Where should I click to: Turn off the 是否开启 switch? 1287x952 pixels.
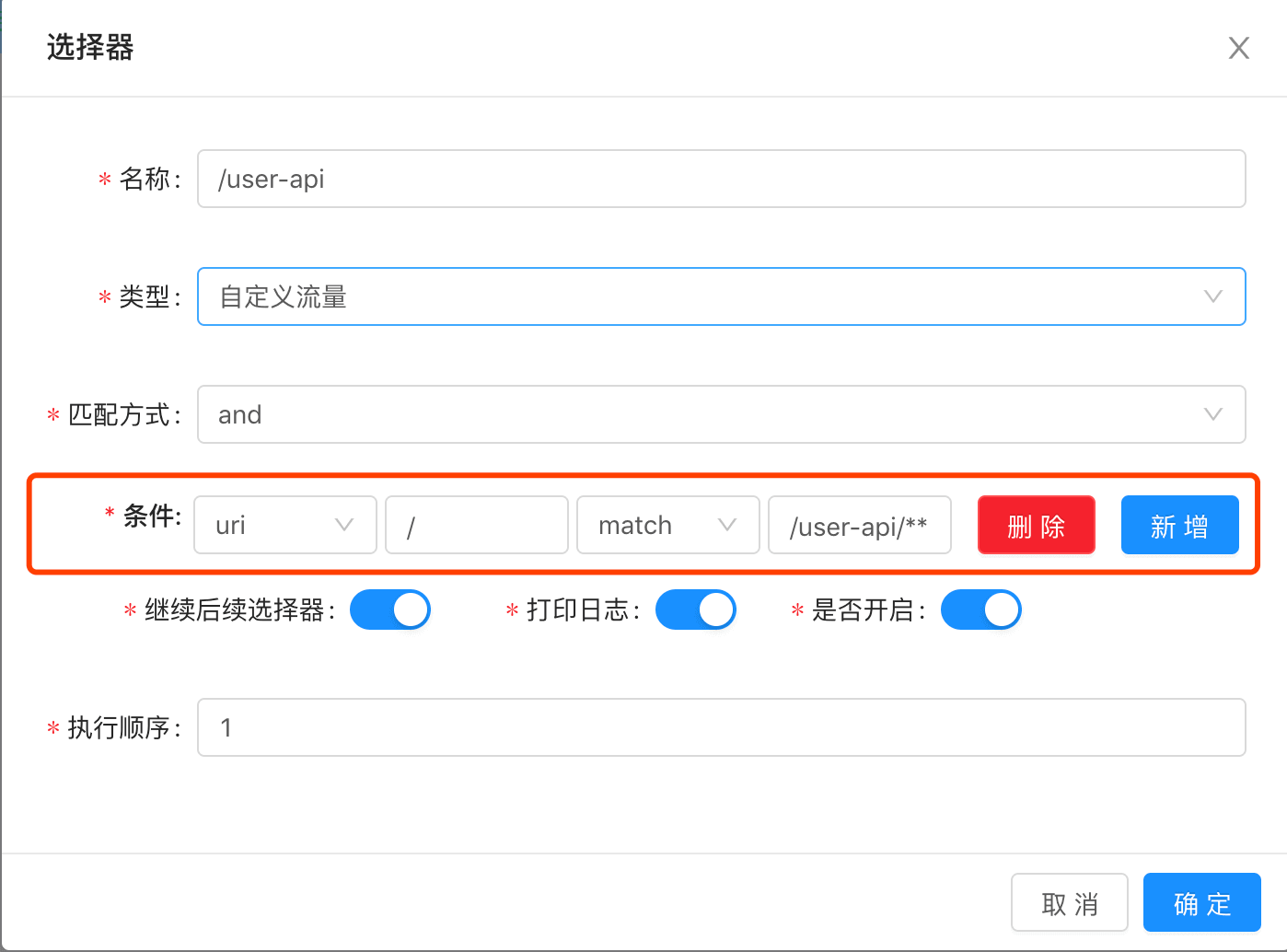(980, 609)
